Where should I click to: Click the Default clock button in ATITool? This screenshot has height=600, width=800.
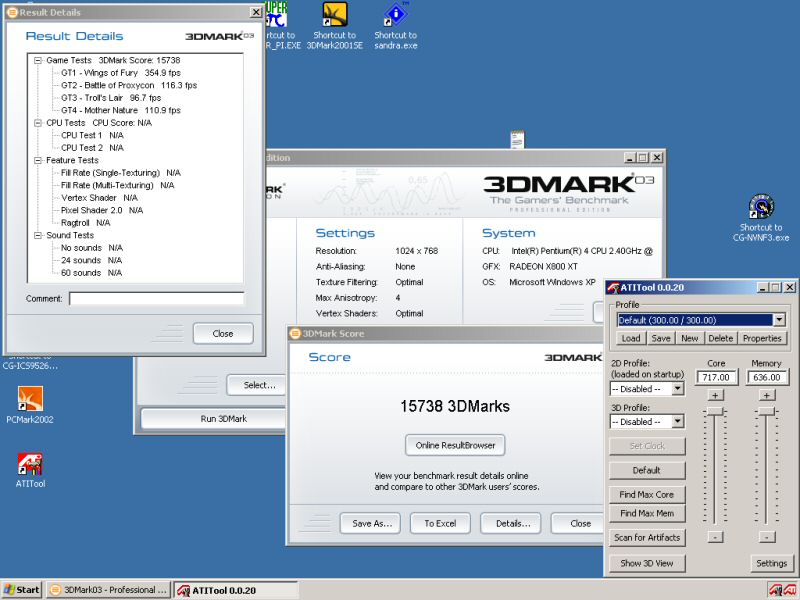(x=647, y=470)
